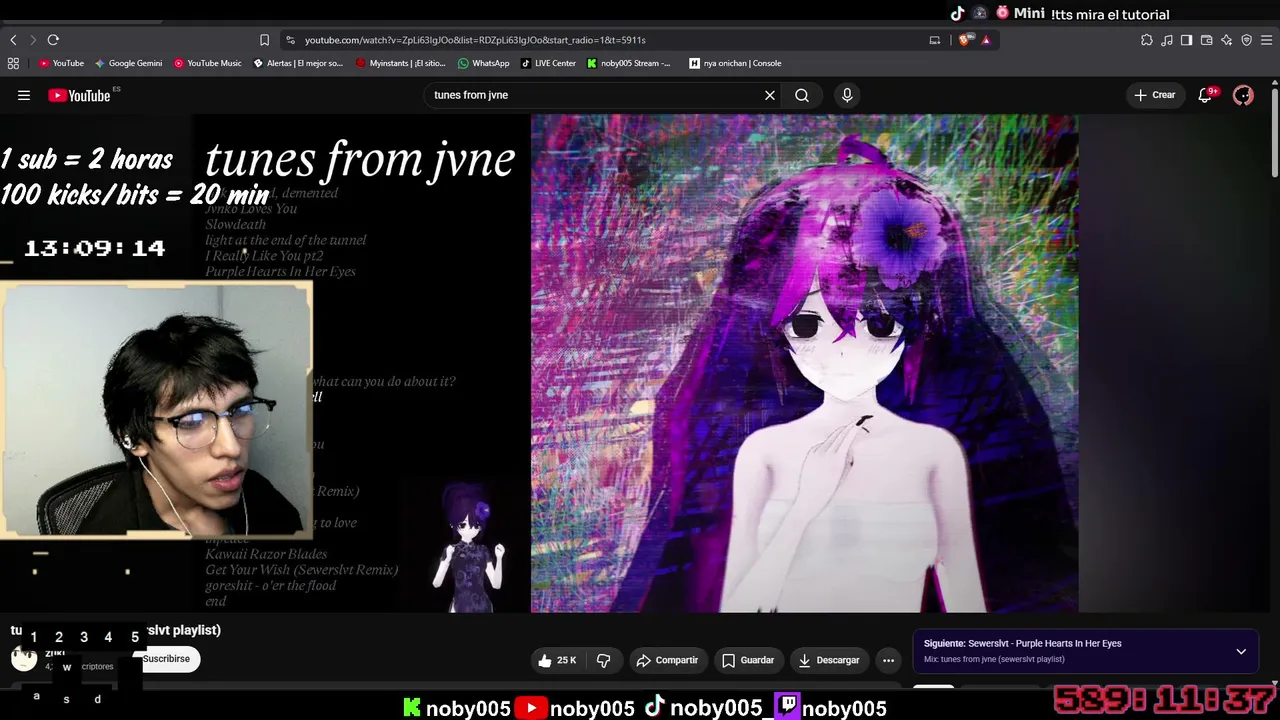Open the nya onichan Console bookmark
The width and height of the screenshot is (1280, 720).
(x=736, y=63)
